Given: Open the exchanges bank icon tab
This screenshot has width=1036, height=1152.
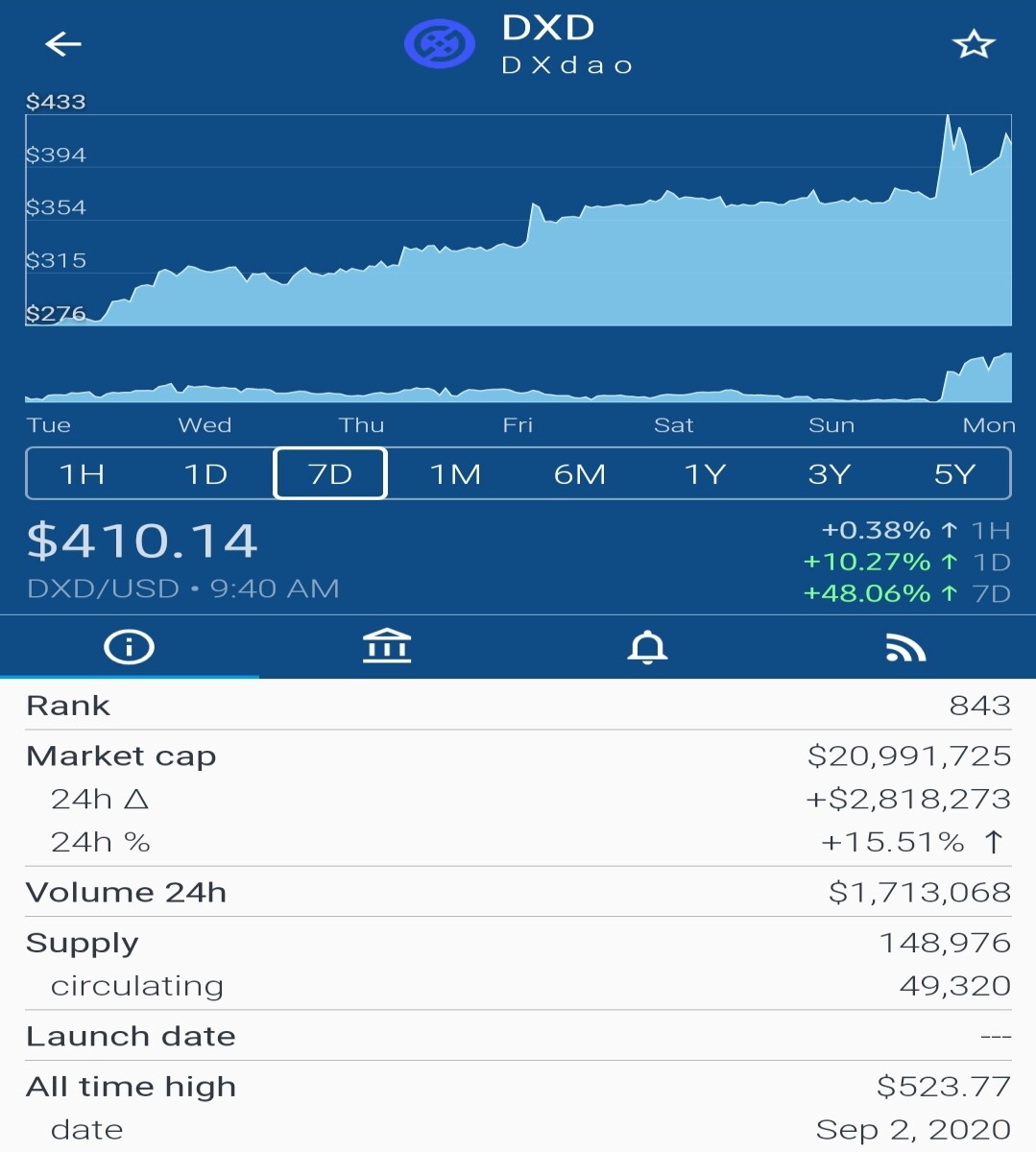Looking at the screenshot, I should (x=387, y=647).
